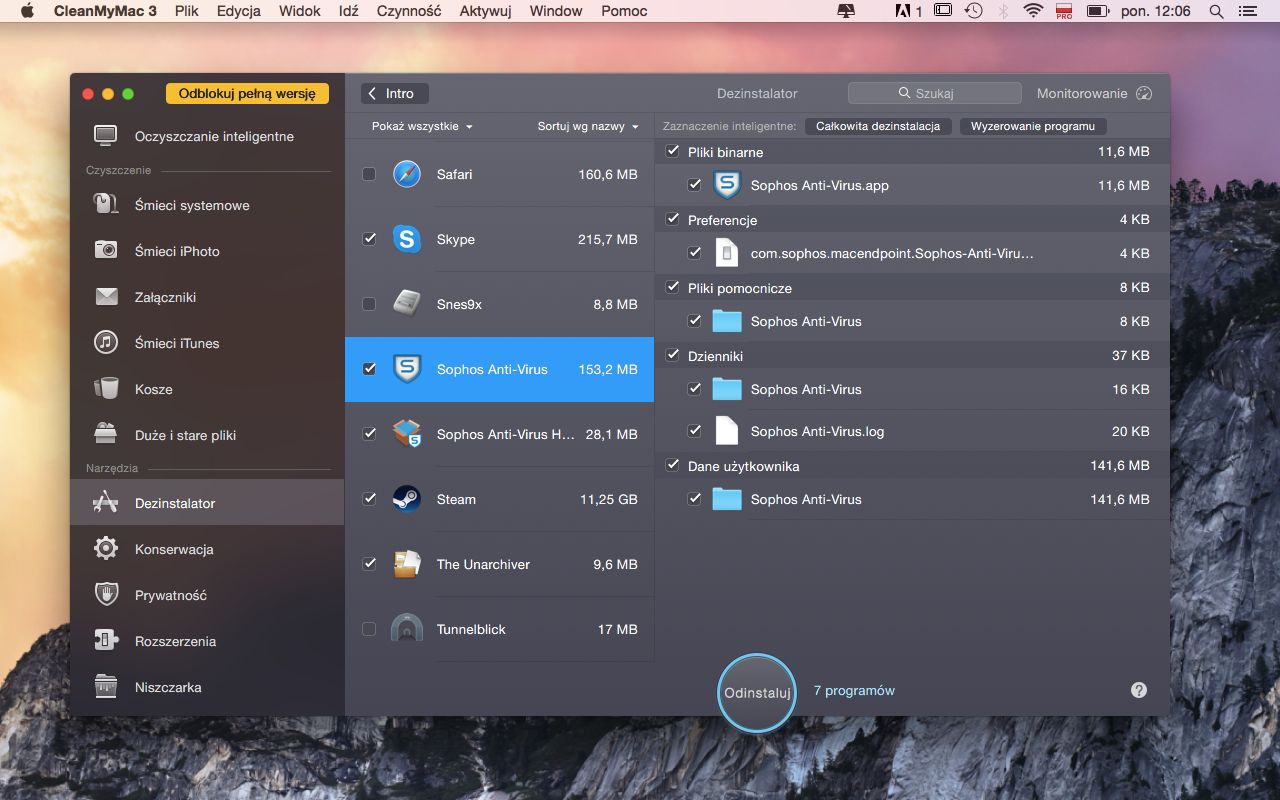Viewport: 1280px width, 800px height.
Task: Select the Kosze trash bin icon
Action: (x=106, y=388)
